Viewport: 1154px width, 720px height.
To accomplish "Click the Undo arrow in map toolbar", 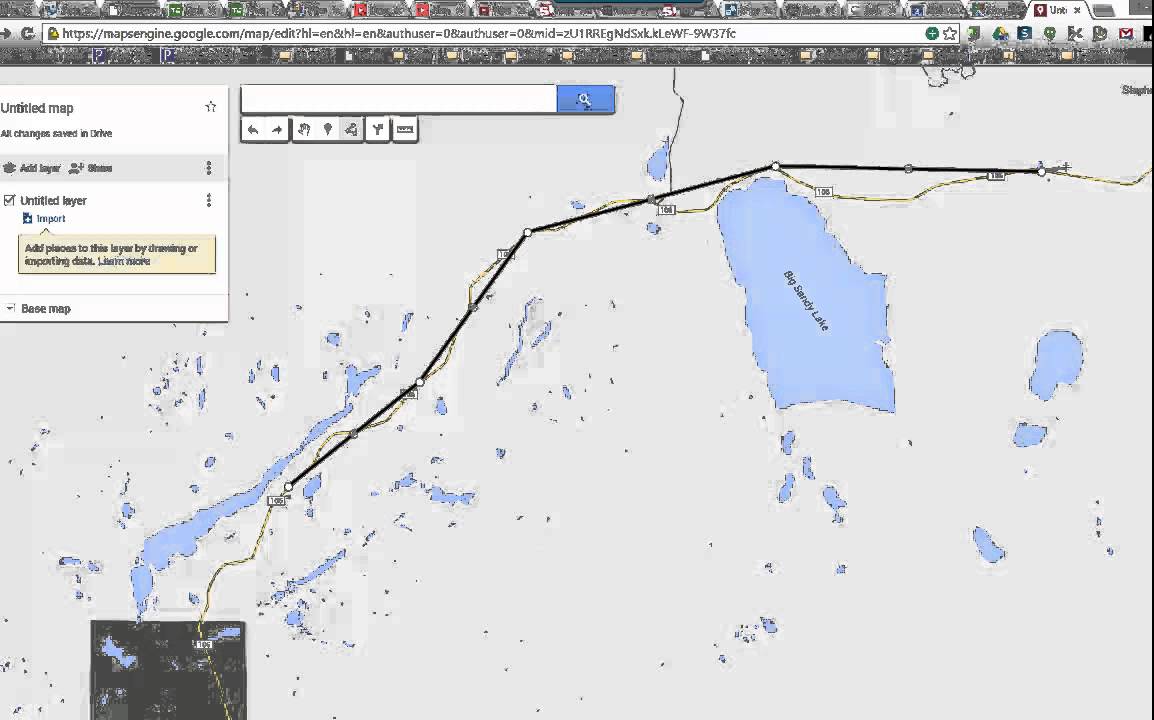I will (x=253, y=130).
